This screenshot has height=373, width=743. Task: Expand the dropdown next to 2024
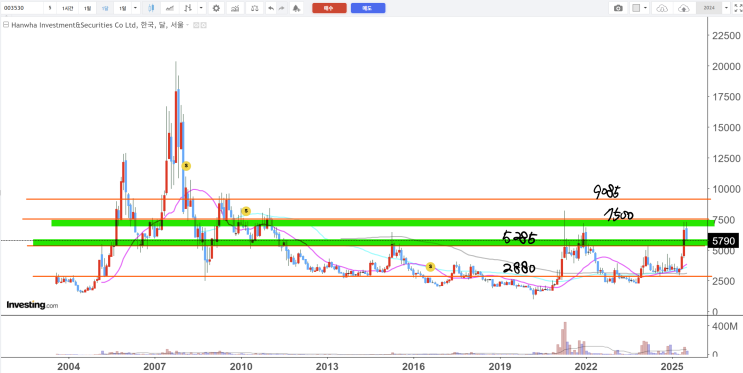(x=726, y=8)
